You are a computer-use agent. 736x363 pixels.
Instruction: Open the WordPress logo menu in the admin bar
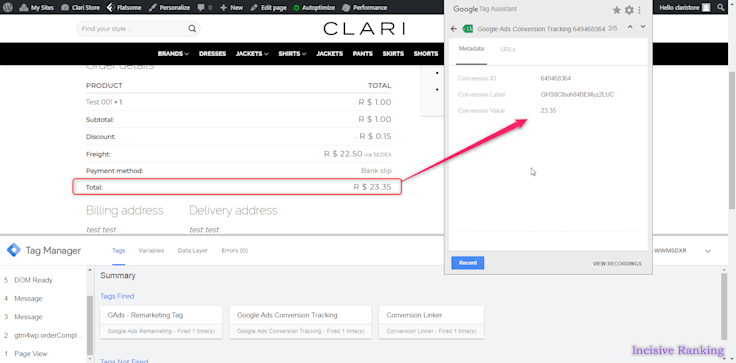point(8,8)
